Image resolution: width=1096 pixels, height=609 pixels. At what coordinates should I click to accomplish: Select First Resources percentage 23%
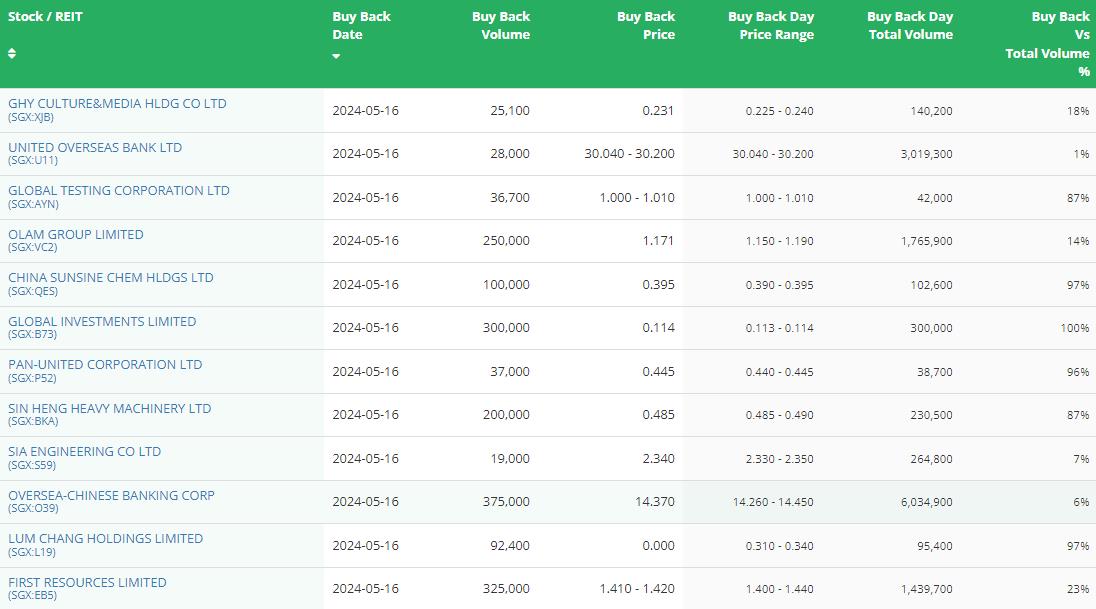(1078, 589)
